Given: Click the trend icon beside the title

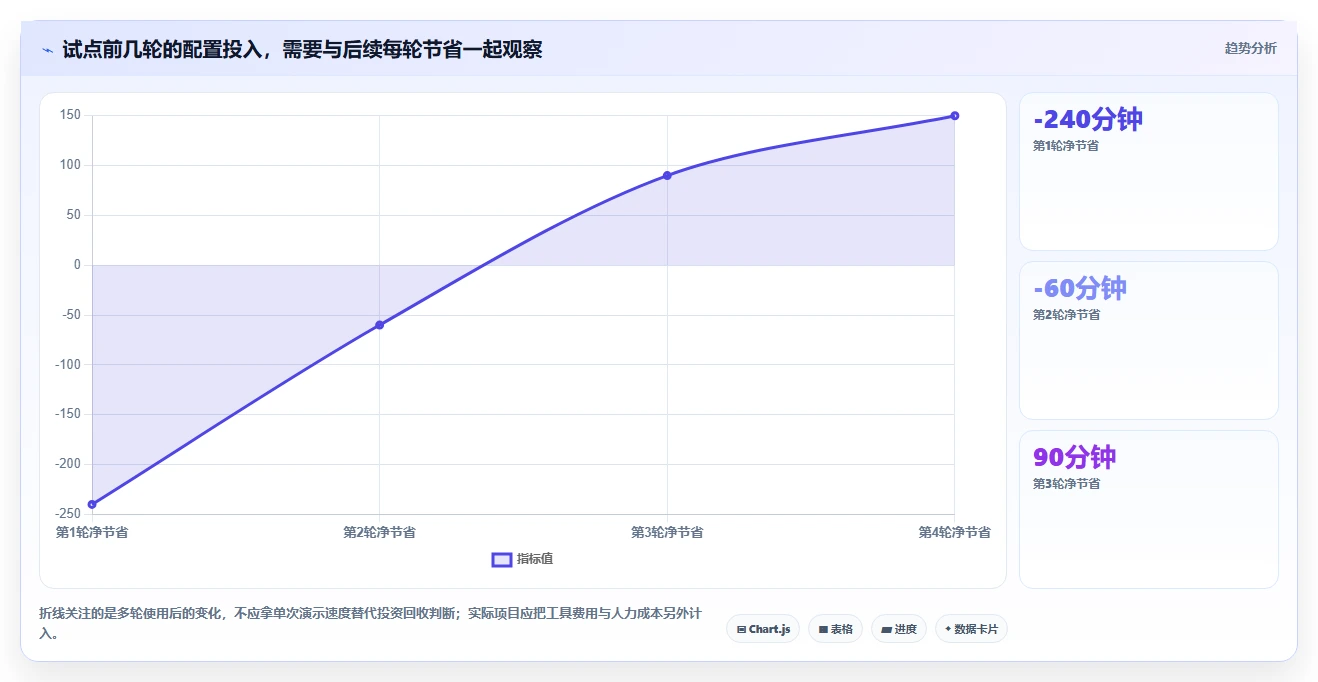Looking at the screenshot, I should (47, 50).
